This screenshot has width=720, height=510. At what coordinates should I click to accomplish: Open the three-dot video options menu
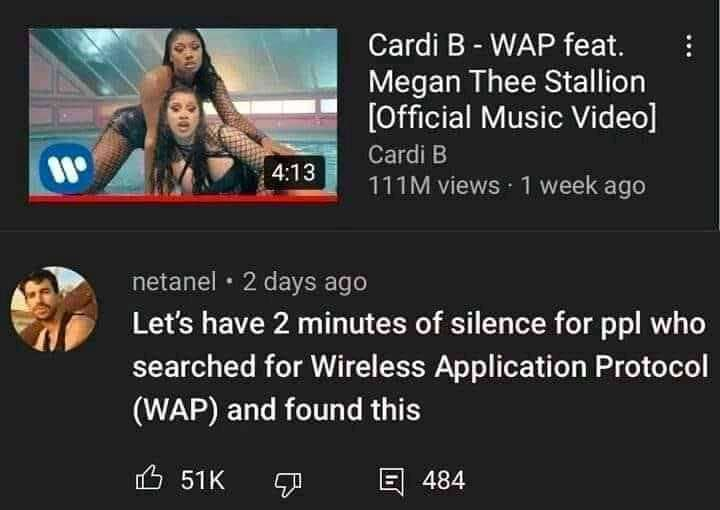688,46
